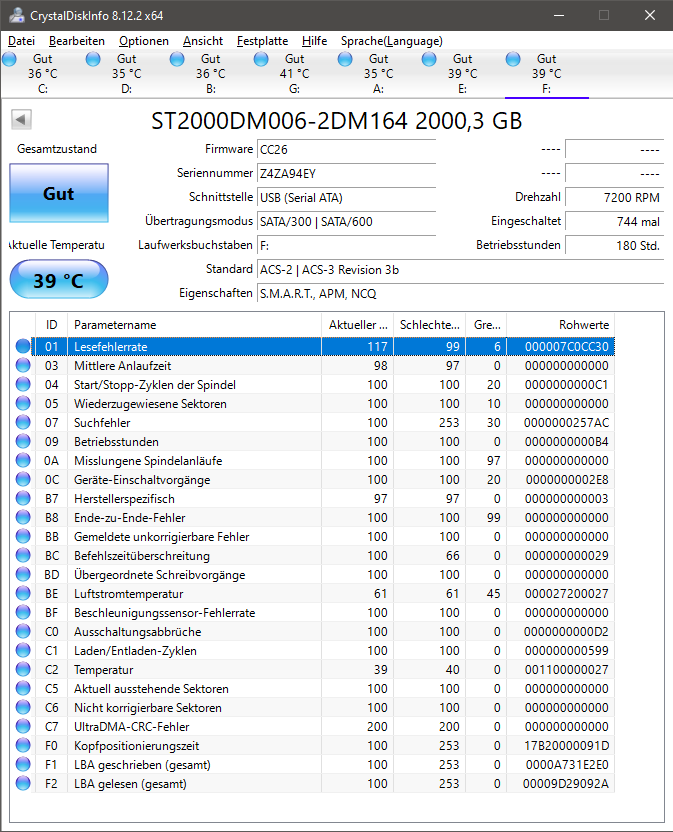The height and width of the screenshot is (832, 673).
Task: Click status icon of Kopfpositionierungszeit row
Action: [23, 745]
